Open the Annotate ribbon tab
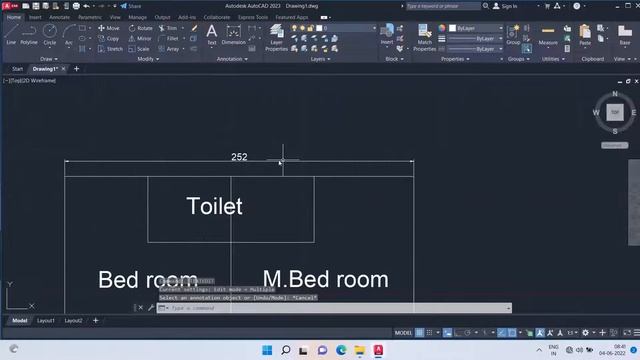Screen dimensions: 640x360 (59, 17)
